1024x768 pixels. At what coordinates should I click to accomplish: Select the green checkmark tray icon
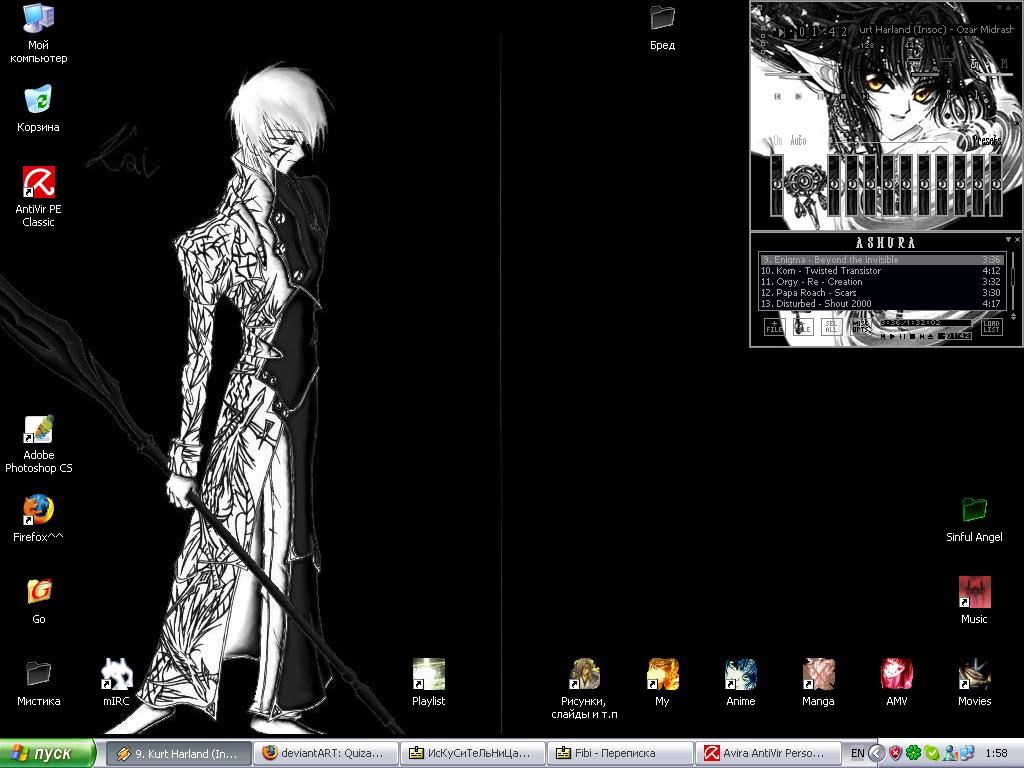click(x=931, y=753)
